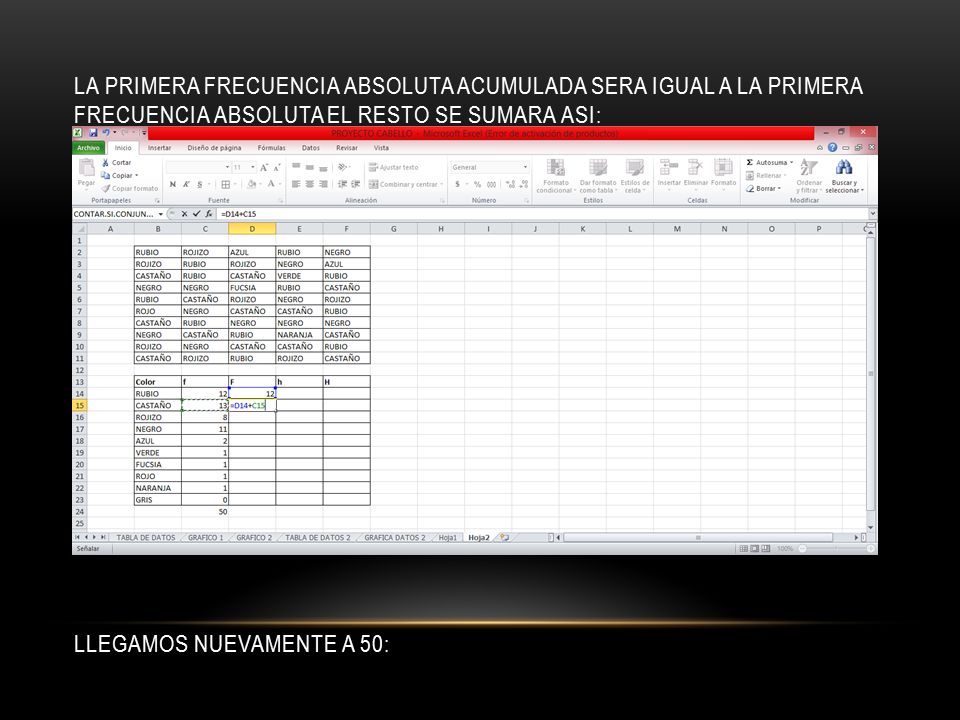Click the horizontal scrollbar thumb
The width and height of the screenshot is (960, 720).
(x=697, y=538)
